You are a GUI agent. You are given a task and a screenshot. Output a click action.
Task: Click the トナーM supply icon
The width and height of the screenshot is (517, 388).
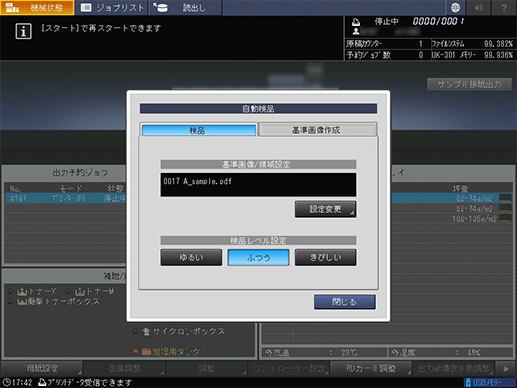[x=80, y=292]
